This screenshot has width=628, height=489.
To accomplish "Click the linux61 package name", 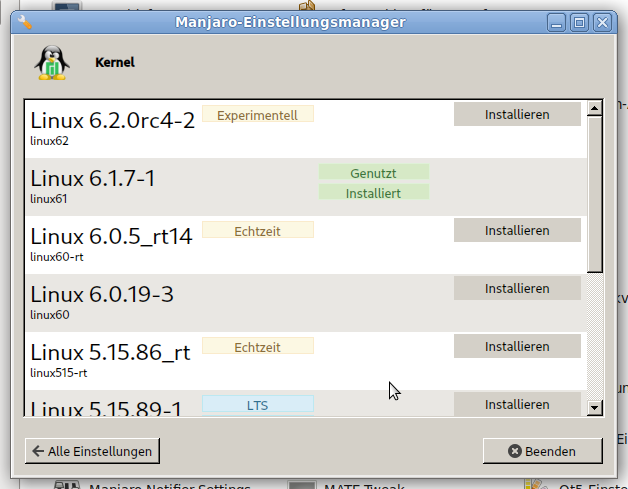I will (49, 199).
